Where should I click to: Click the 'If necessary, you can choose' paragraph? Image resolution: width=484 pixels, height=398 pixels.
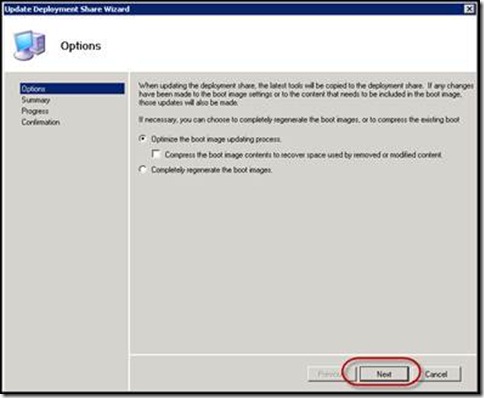click(299, 120)
